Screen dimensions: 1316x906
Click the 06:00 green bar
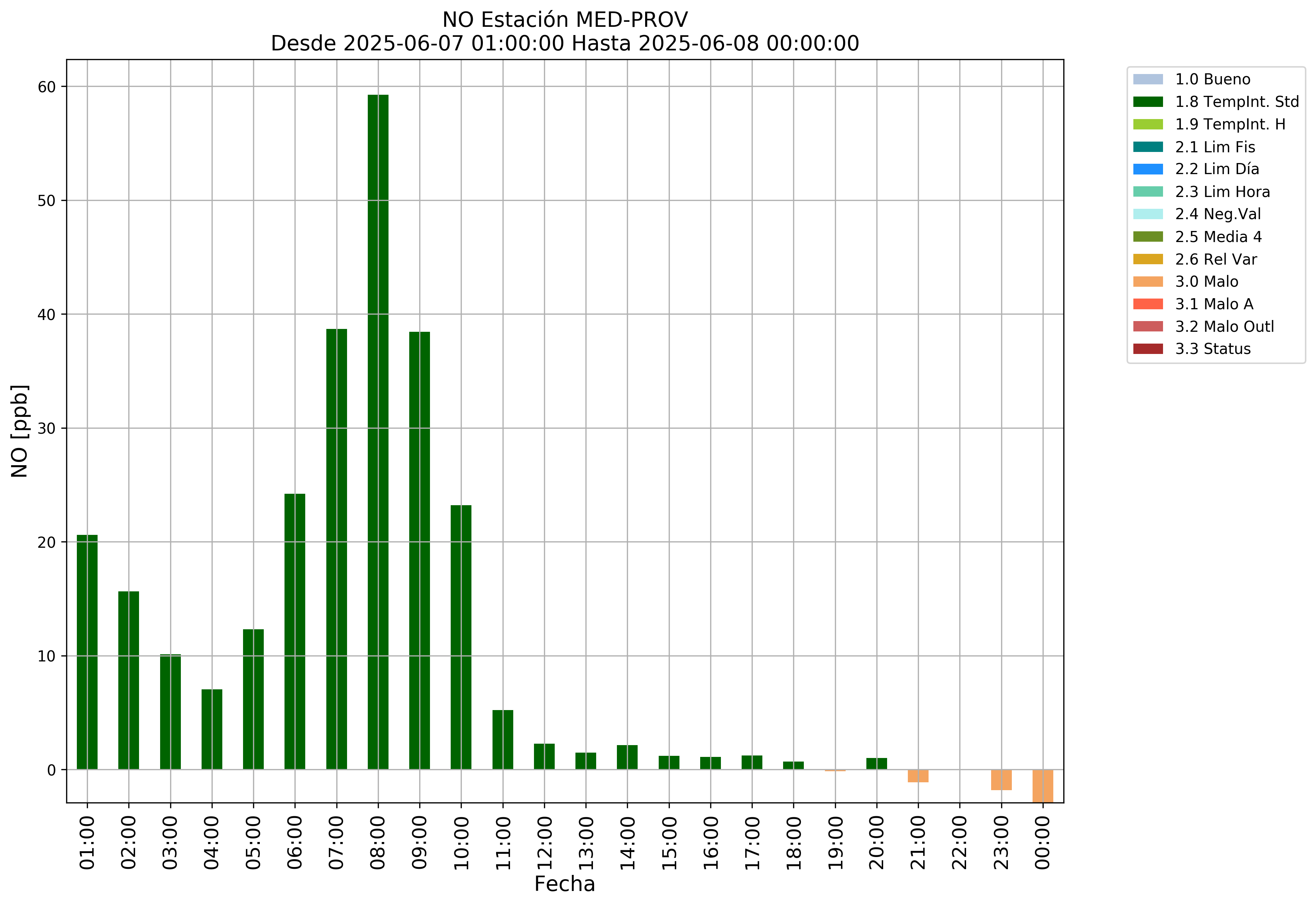click(295, 632)
